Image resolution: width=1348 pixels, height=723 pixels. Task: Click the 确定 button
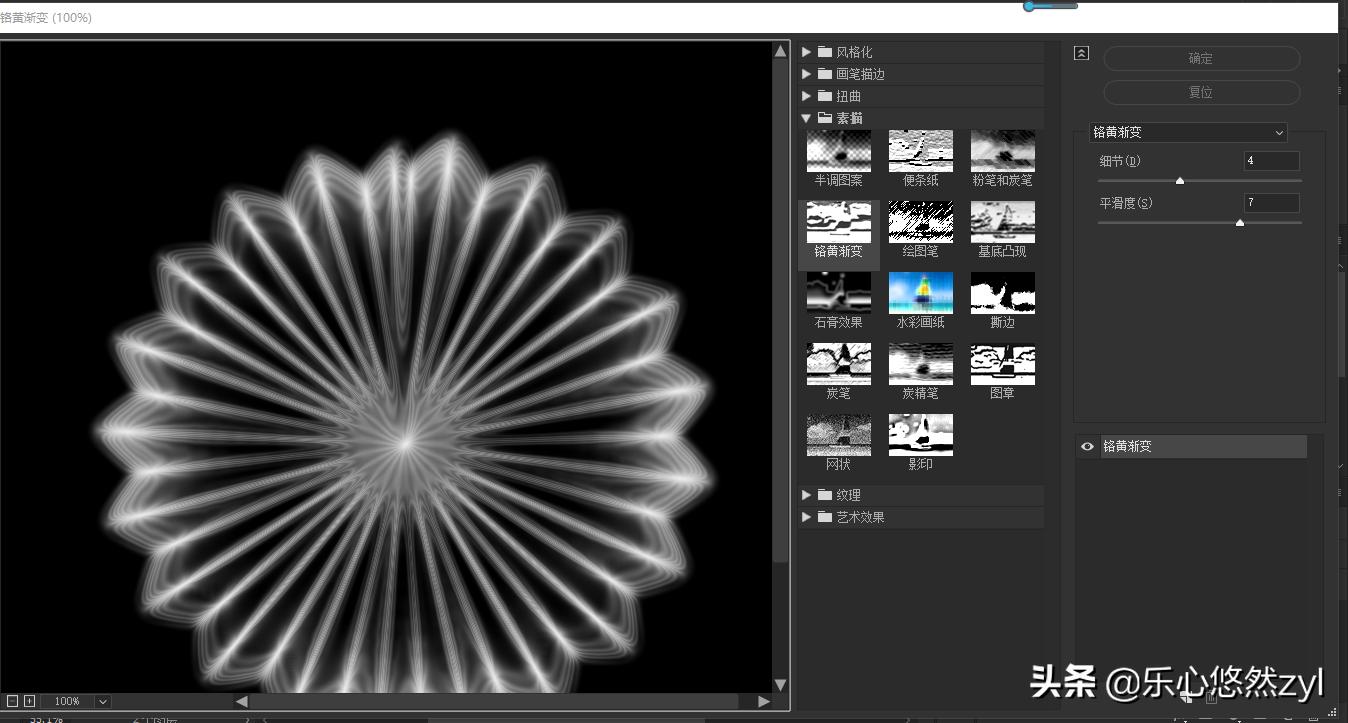click(1201, 59)
